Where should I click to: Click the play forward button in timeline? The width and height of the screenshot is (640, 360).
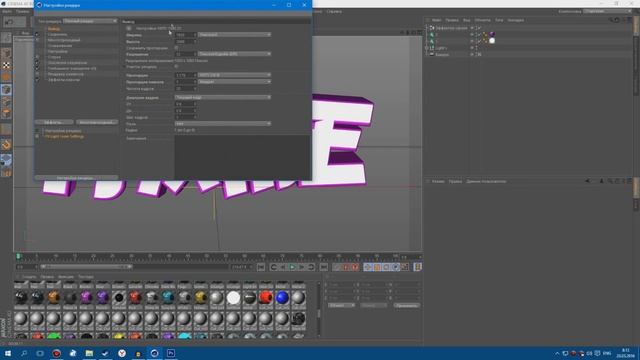click(x=292, y=267)
